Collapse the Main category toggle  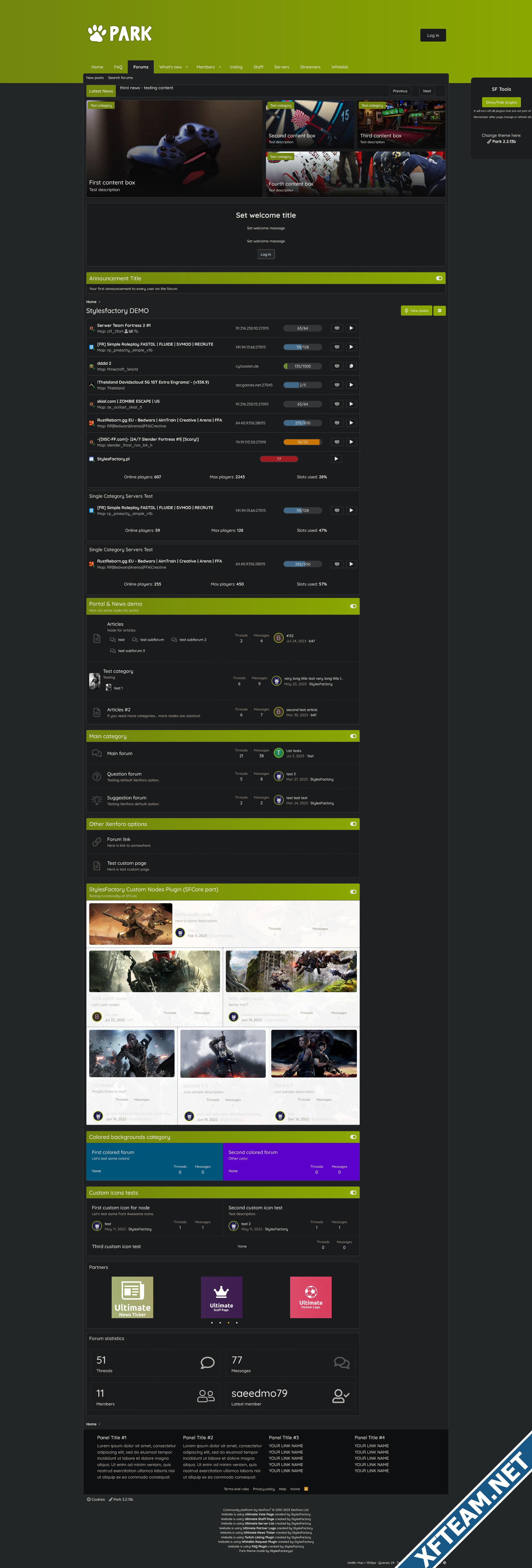coord(353,736)
